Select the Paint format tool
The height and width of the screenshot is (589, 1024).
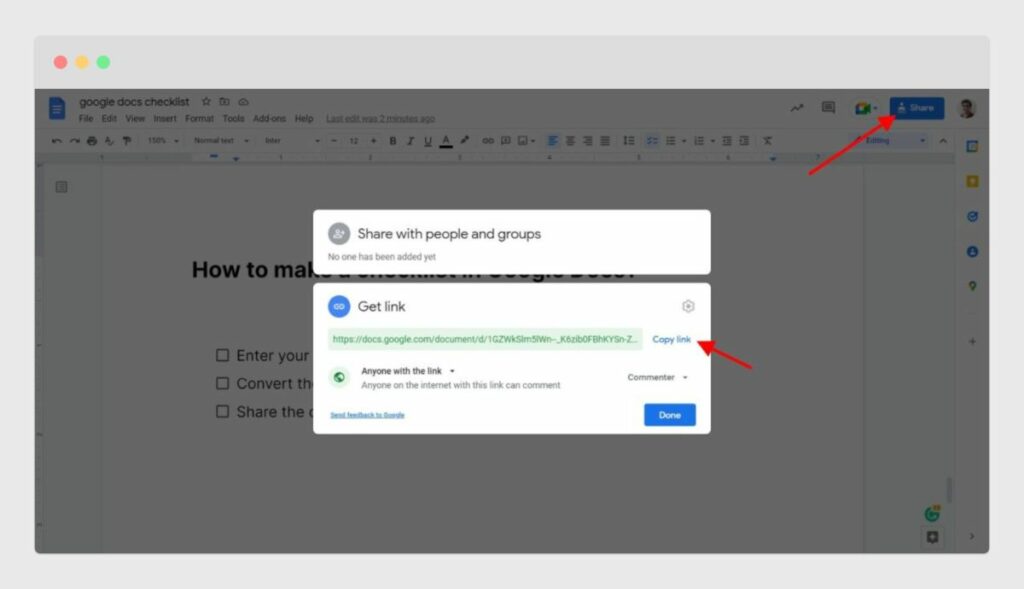point(126,140)
